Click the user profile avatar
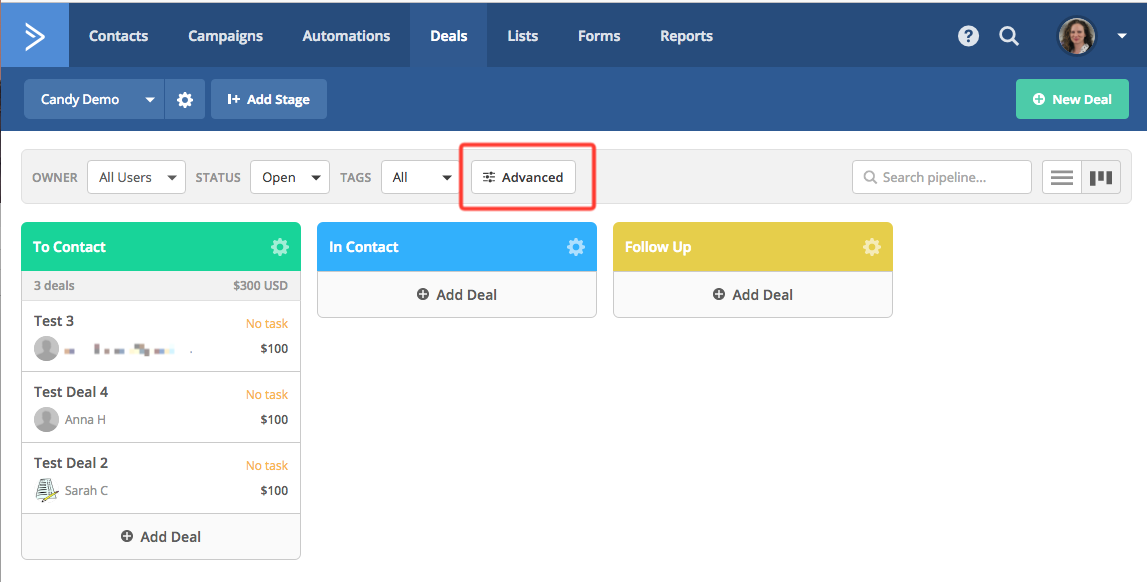The image size is (1147, 582). (1077, 36)
